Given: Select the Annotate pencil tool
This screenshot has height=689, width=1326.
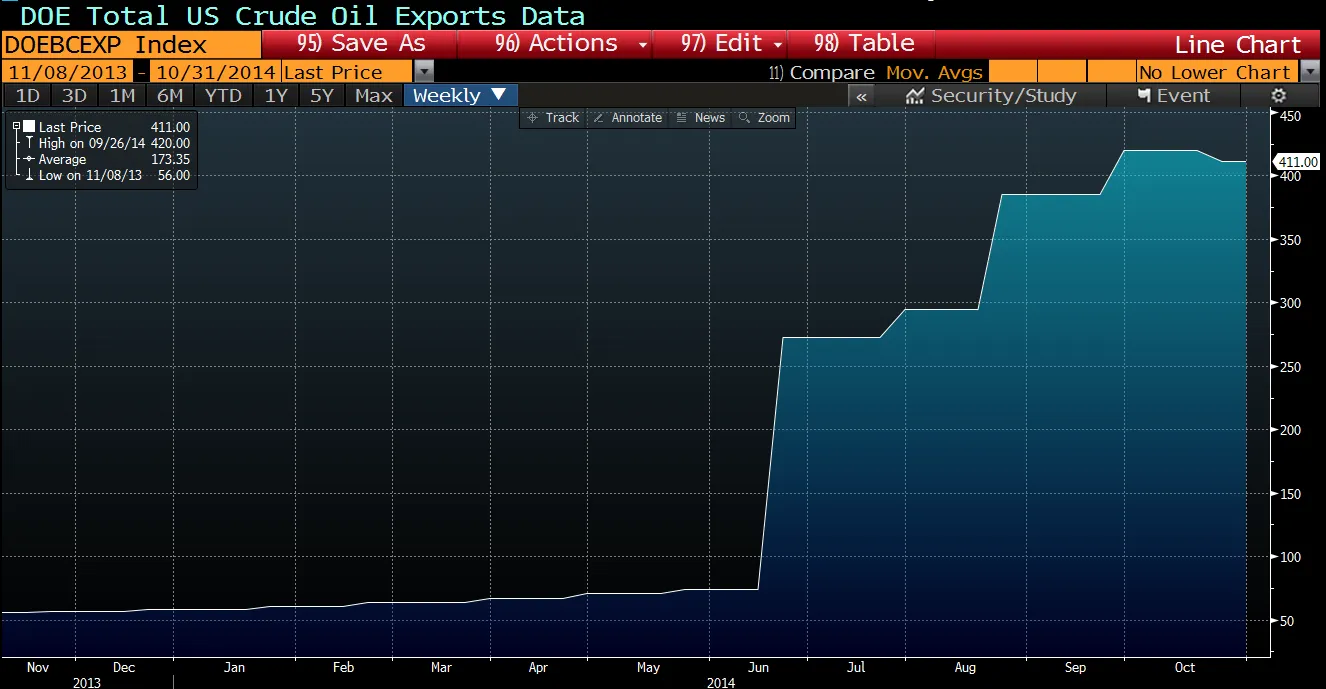Looking at the screenshot, I should [628, 118].
